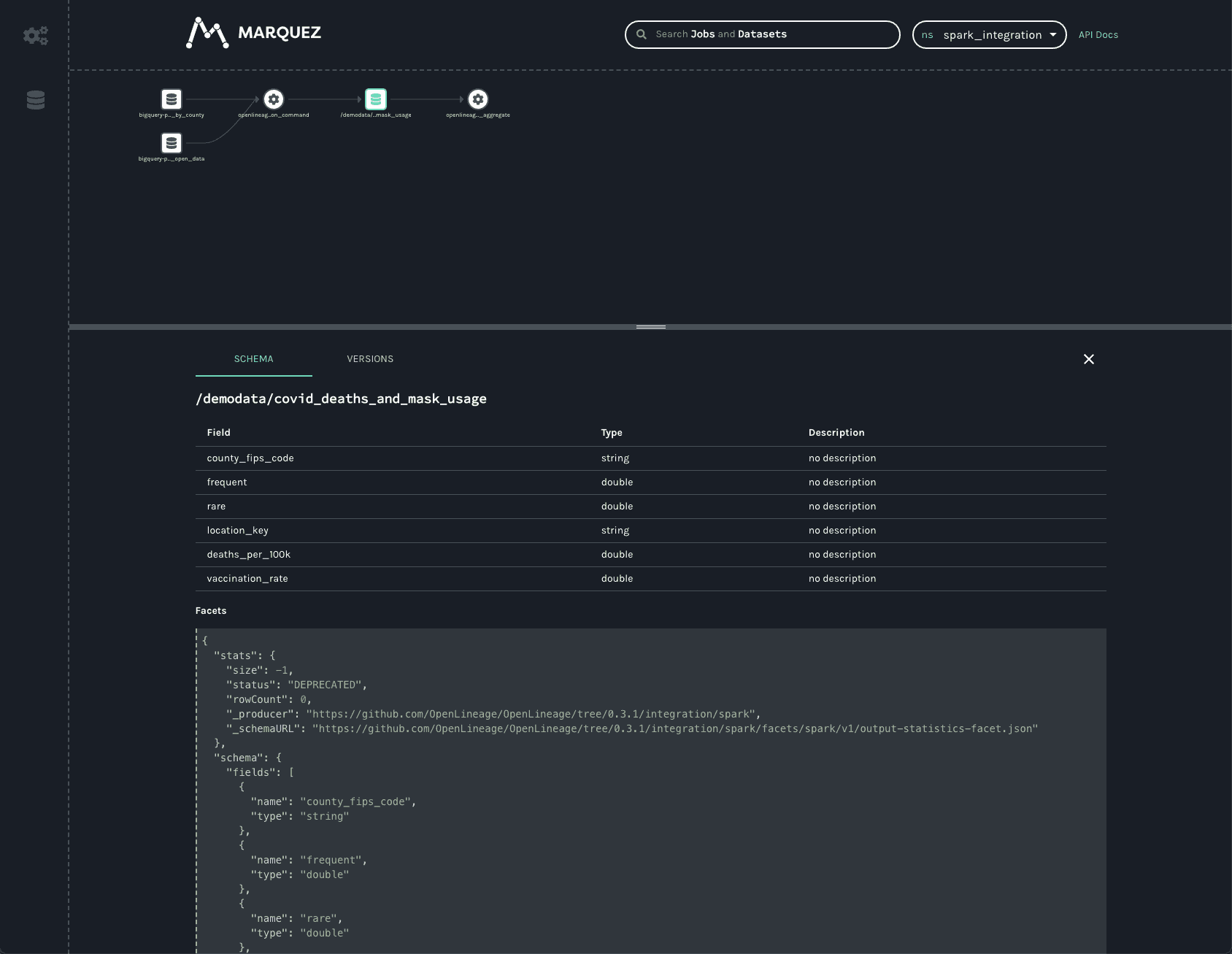1232x954 pixels.
Task: Select the bigquery by_county dataset node
Action: click(x=172, y=99)
